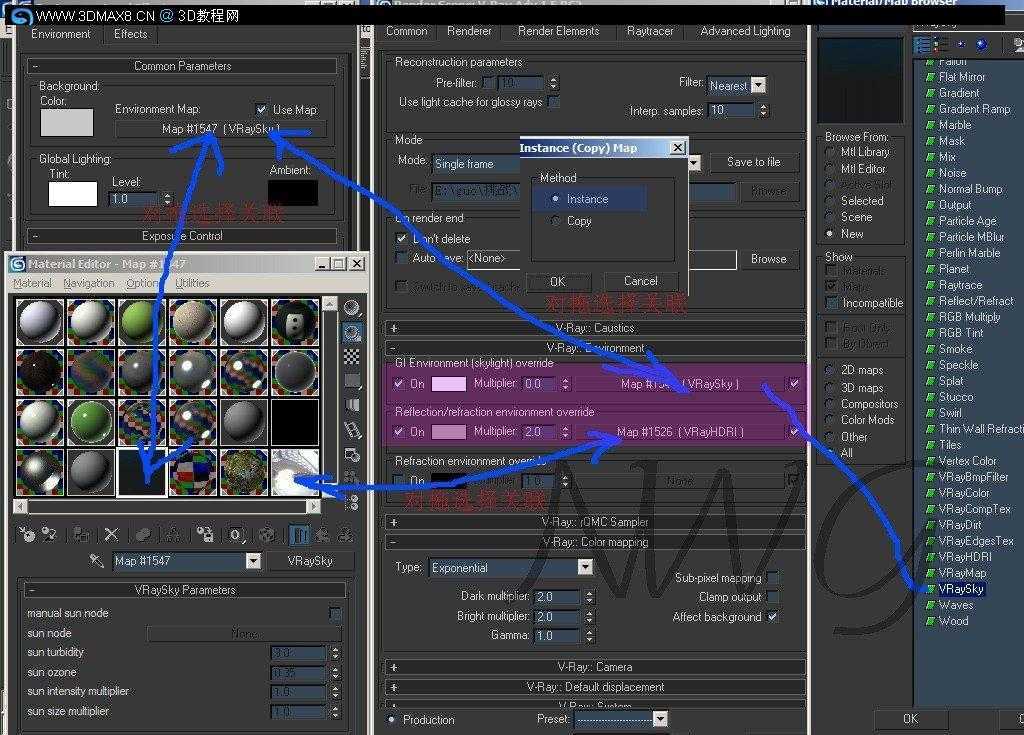Open Material Editor Options icon
The height and width of the screenshot is (735, 1024).
352,454
